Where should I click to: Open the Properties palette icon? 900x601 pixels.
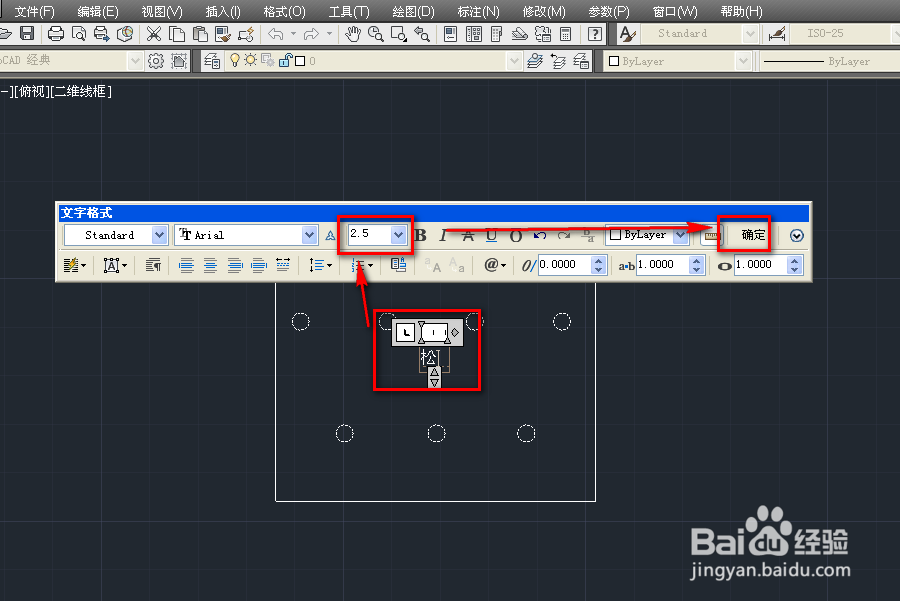(451, 34)
